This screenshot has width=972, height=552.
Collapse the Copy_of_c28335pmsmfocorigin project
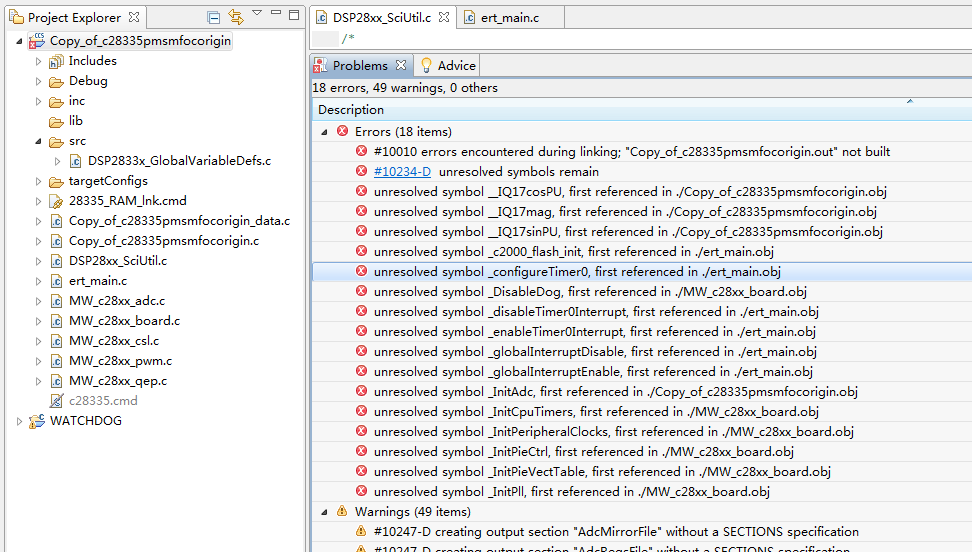point(19,41)
